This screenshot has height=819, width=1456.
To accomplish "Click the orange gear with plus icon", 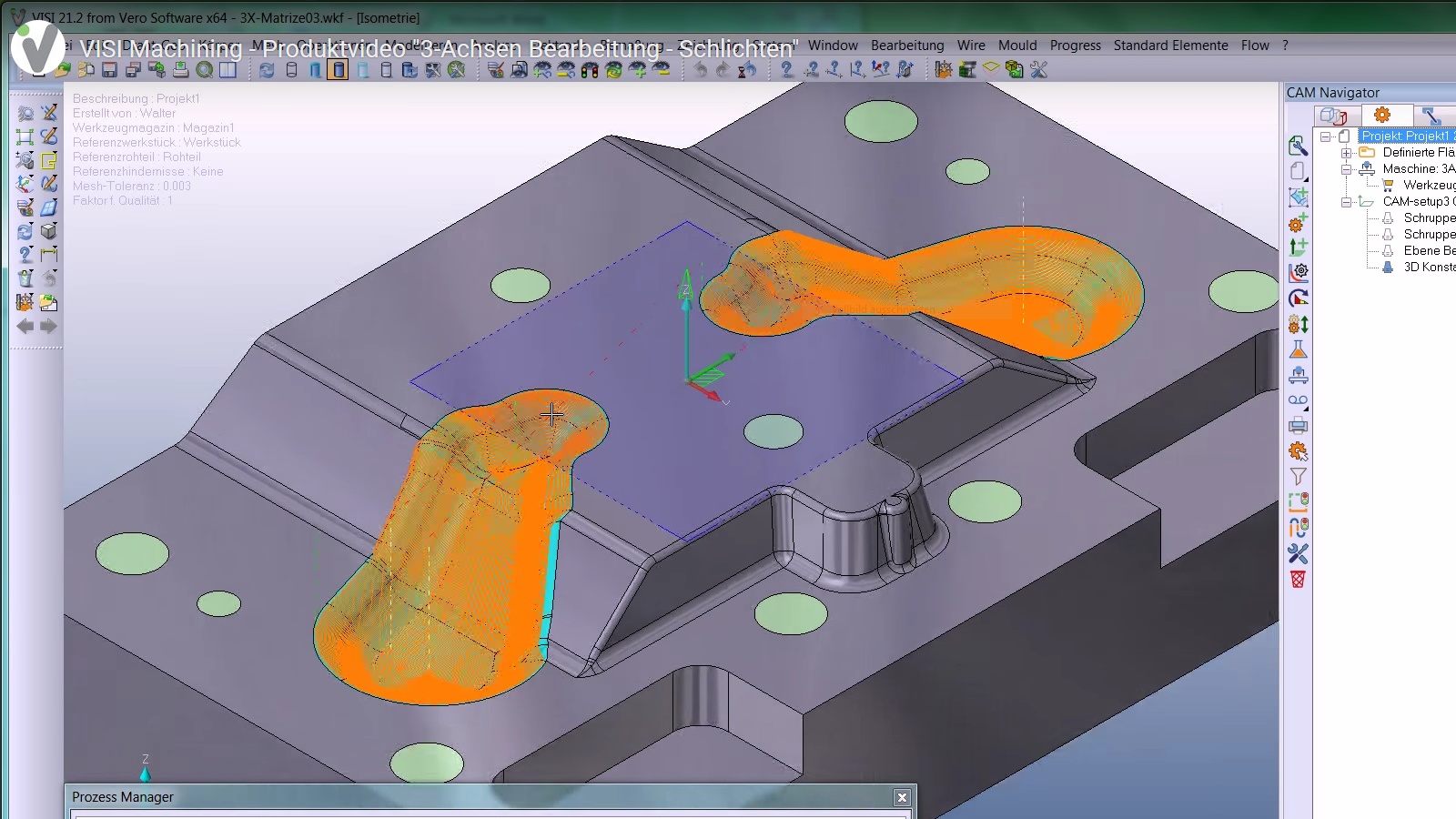I will point(1299,222).
